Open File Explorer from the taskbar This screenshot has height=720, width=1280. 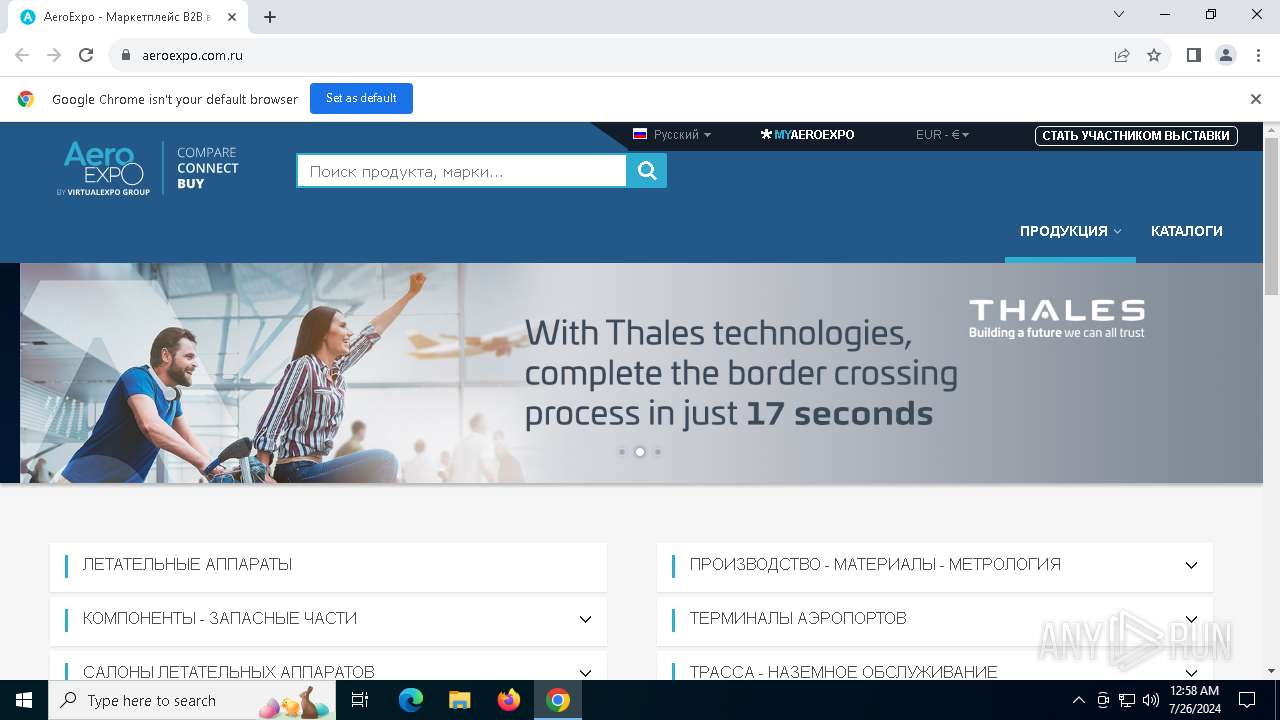(460, 700)
